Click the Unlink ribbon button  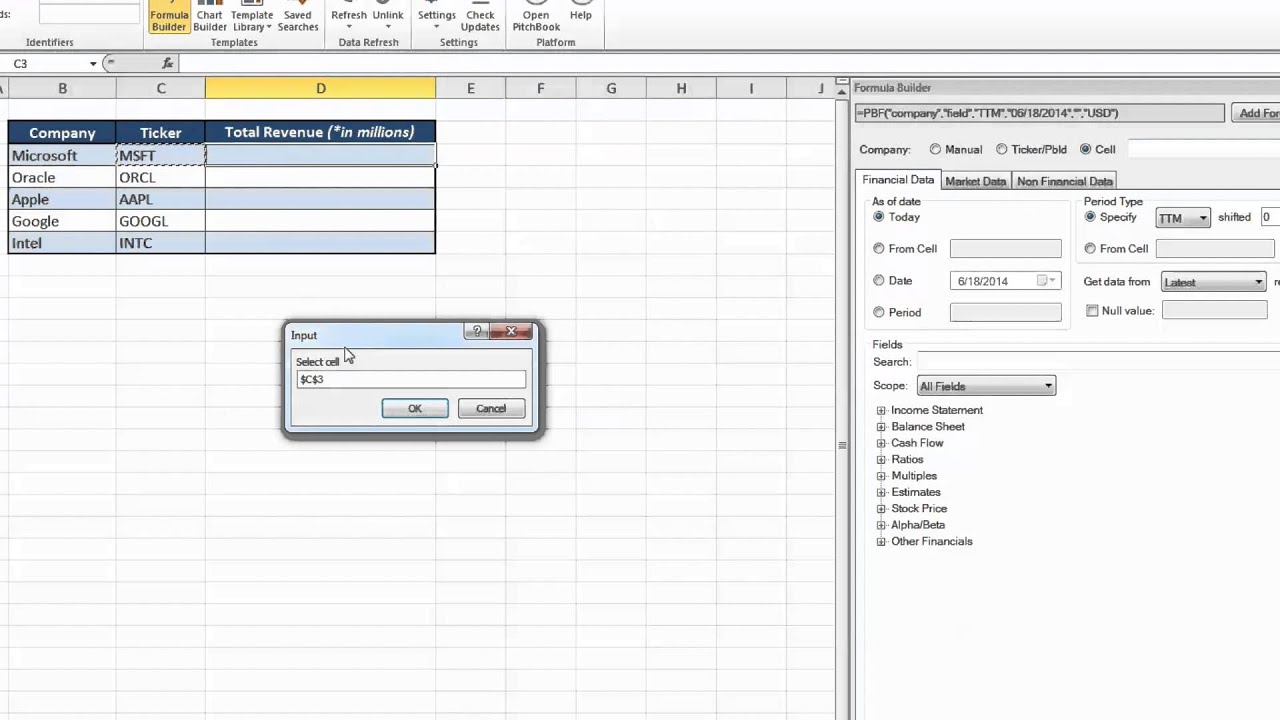(x=388, y=16)
